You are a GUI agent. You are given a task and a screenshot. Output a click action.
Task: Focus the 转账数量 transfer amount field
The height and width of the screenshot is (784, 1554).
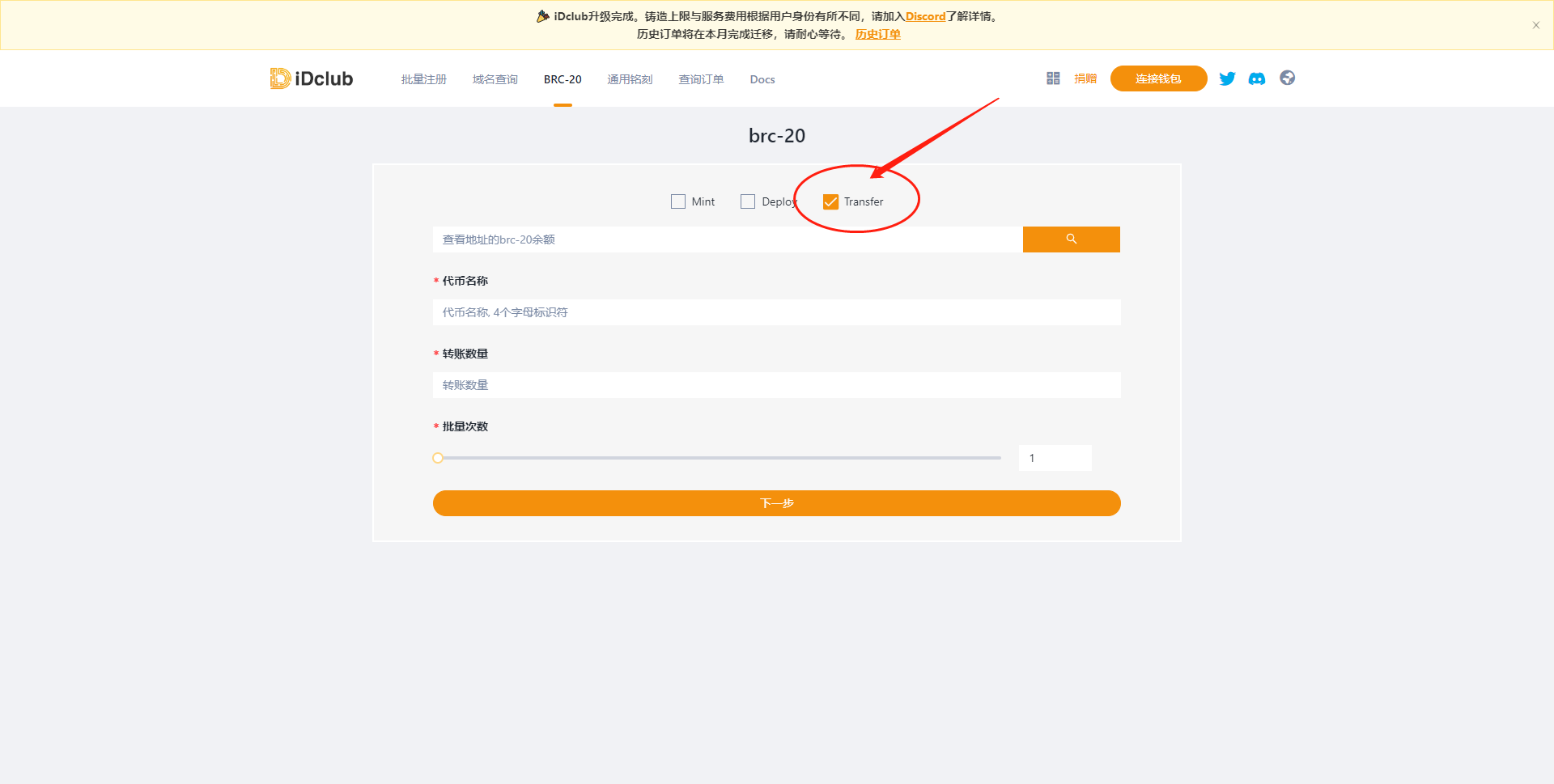(x=777, y=385)
